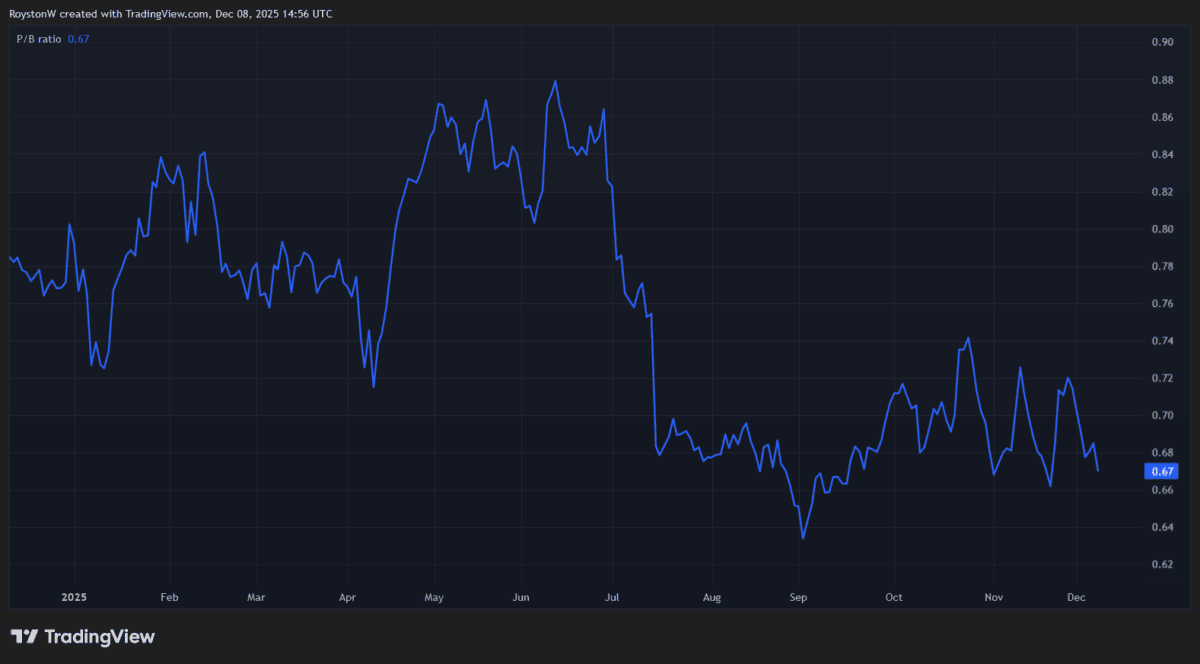Click the Apr label on the time axis
1200x664 pixels.
pos(347,597)
